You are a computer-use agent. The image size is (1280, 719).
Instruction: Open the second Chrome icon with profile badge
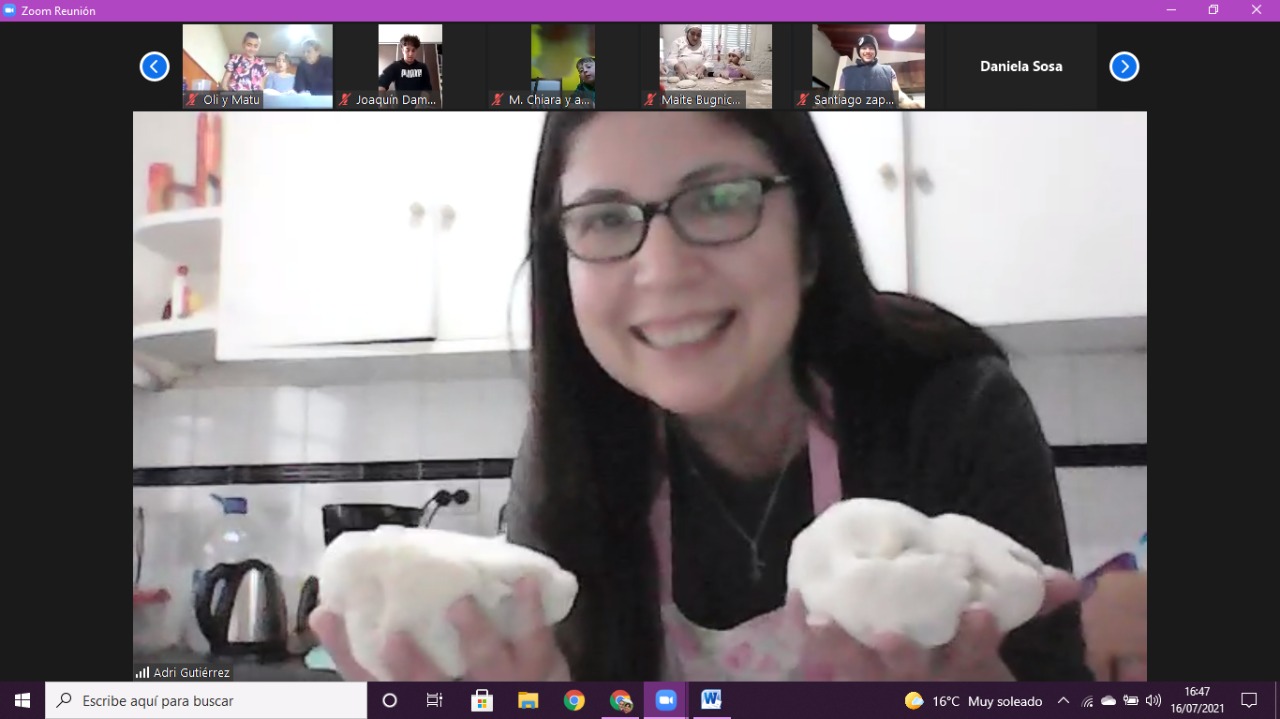click(x=620, y=700)
